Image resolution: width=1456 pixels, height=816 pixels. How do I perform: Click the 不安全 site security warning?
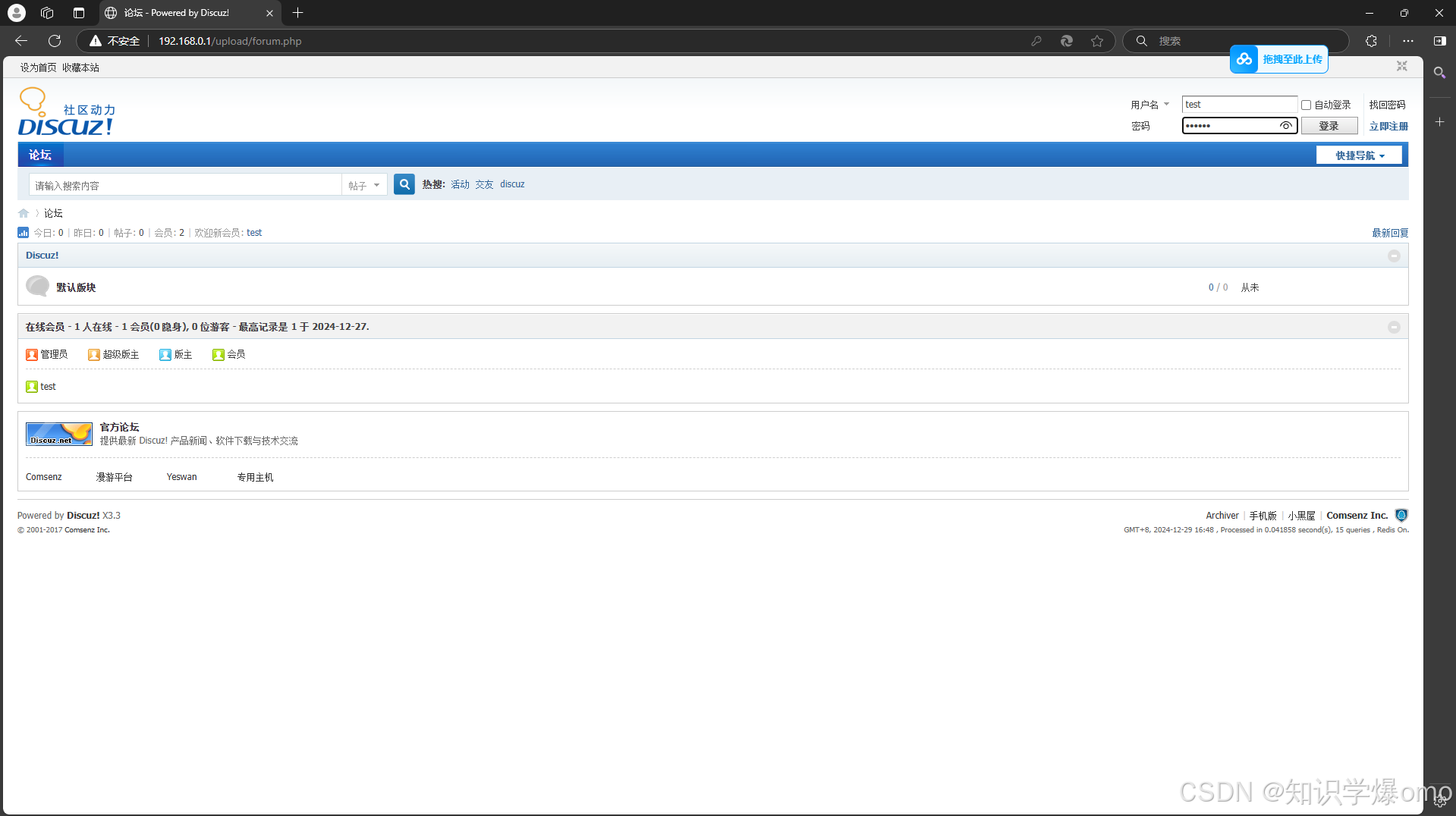115,41
